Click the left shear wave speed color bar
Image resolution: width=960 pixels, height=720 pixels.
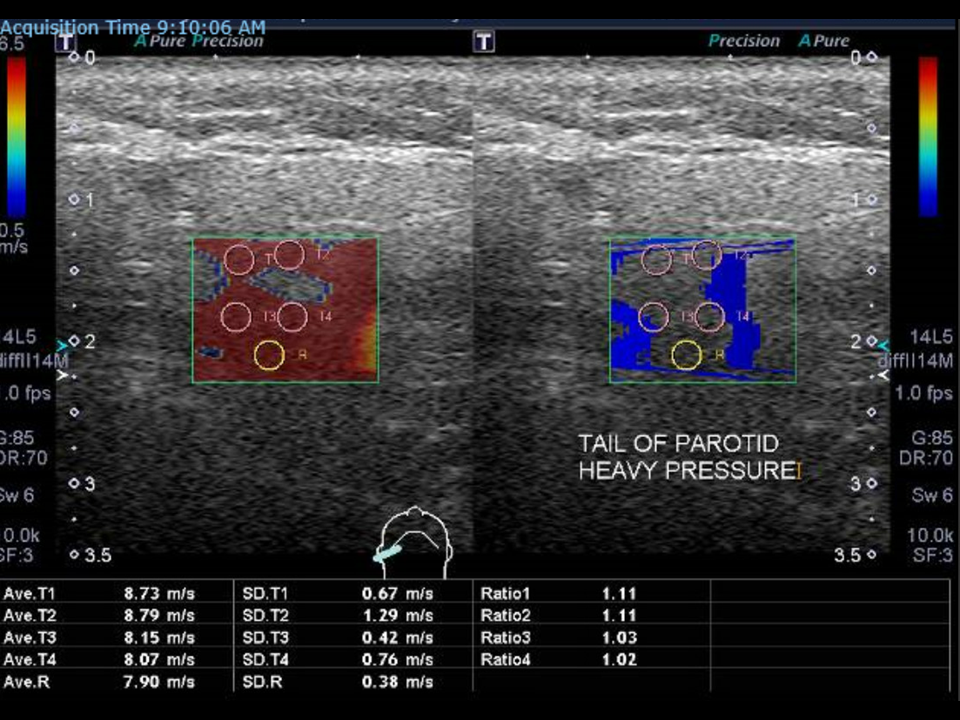pos(16,137)
